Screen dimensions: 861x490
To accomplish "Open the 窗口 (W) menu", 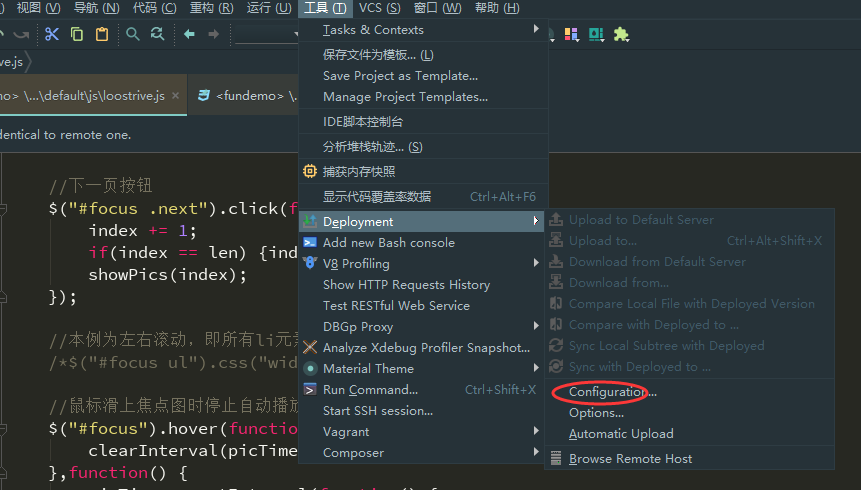I will 437,8.
